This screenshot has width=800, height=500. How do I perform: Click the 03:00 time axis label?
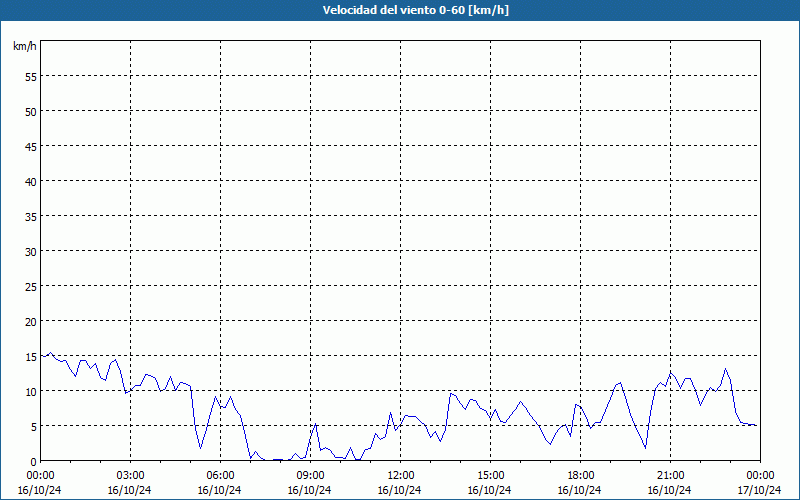tap(131, 476)
